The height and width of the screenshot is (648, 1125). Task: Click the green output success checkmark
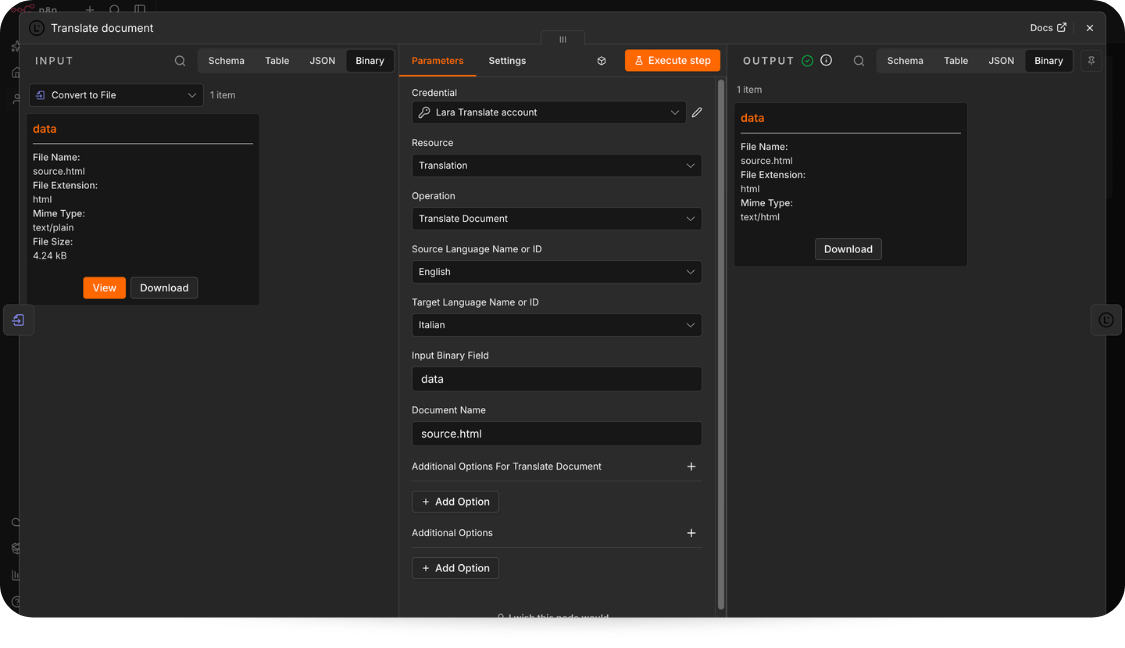click(807, 61)
